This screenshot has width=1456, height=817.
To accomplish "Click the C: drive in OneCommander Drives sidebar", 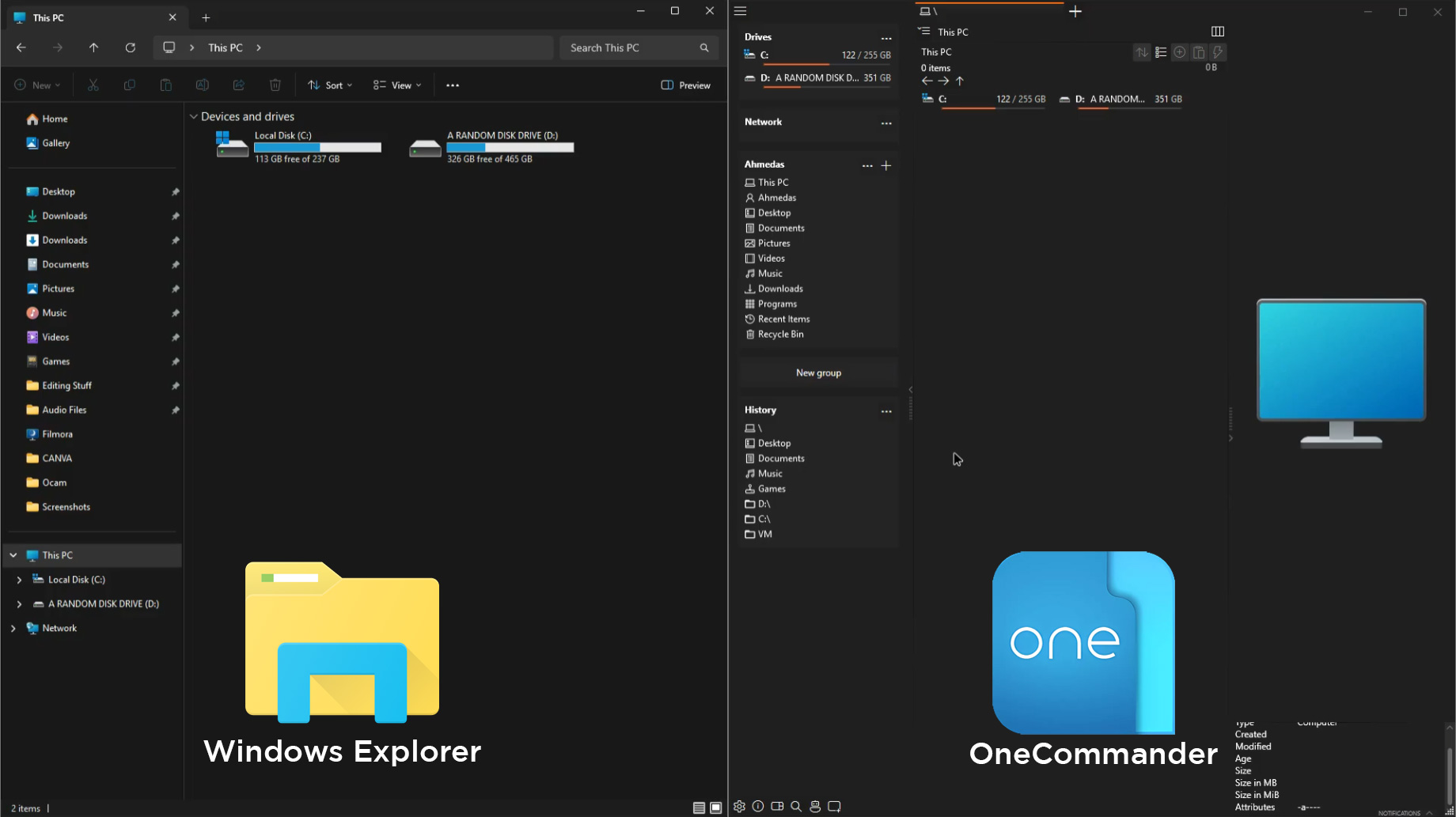I will 817,55.
